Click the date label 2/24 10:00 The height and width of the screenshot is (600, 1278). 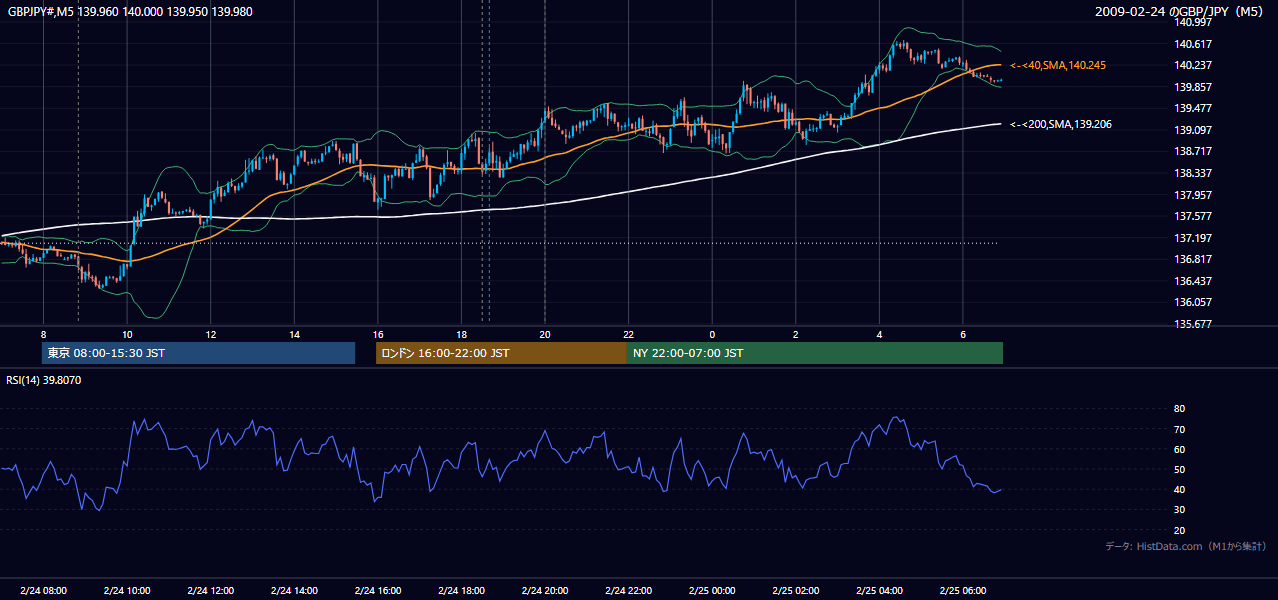pos(127,591)
